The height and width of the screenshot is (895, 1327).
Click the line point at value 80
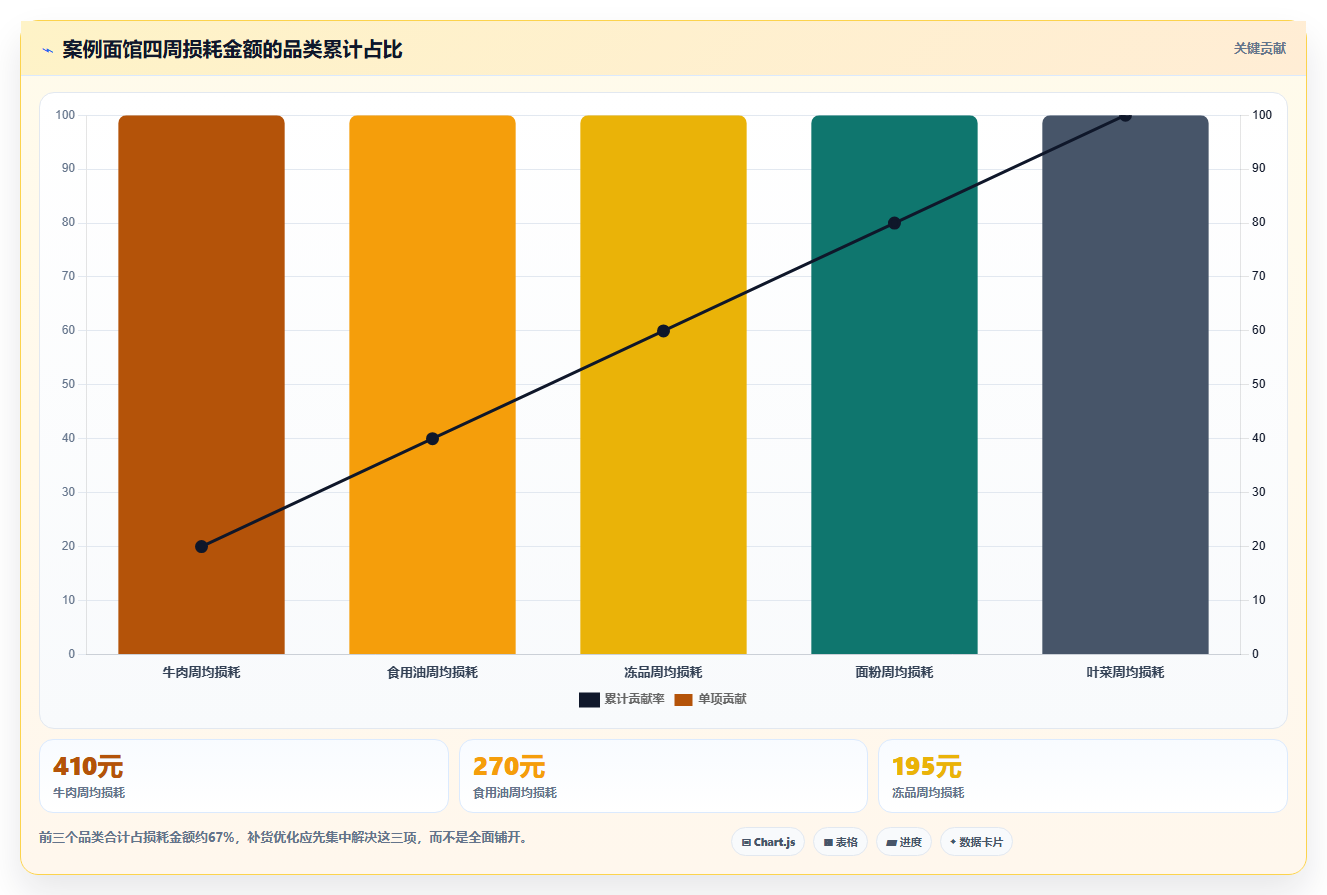[x=894, y=223]
